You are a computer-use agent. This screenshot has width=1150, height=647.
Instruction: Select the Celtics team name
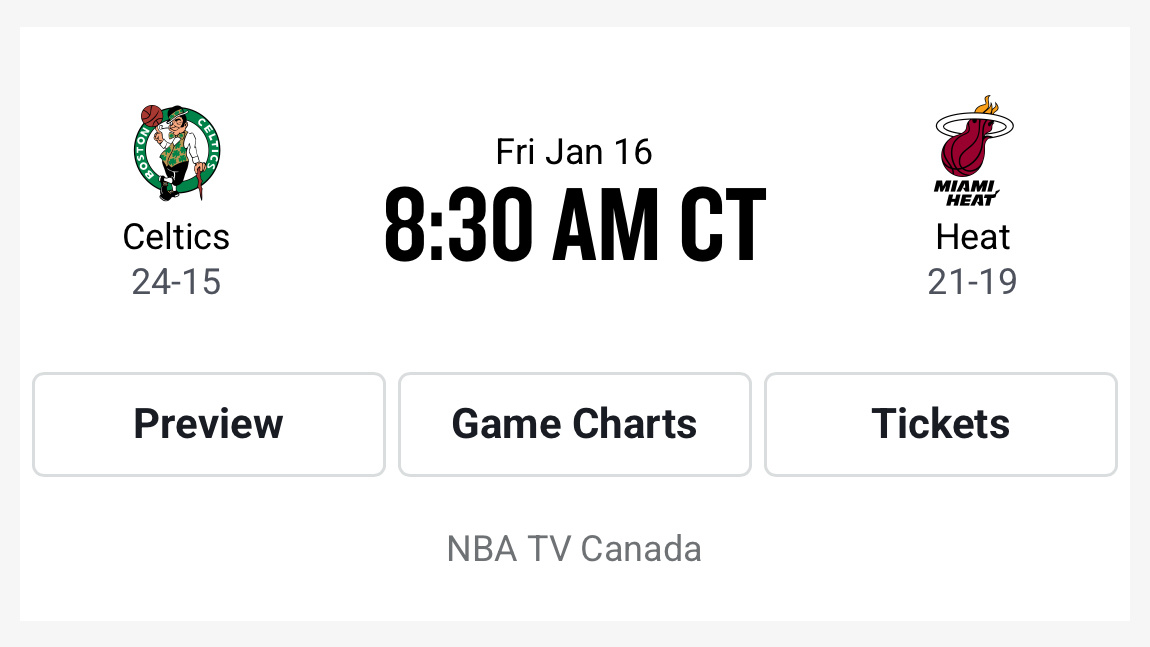tap(176, 237)
